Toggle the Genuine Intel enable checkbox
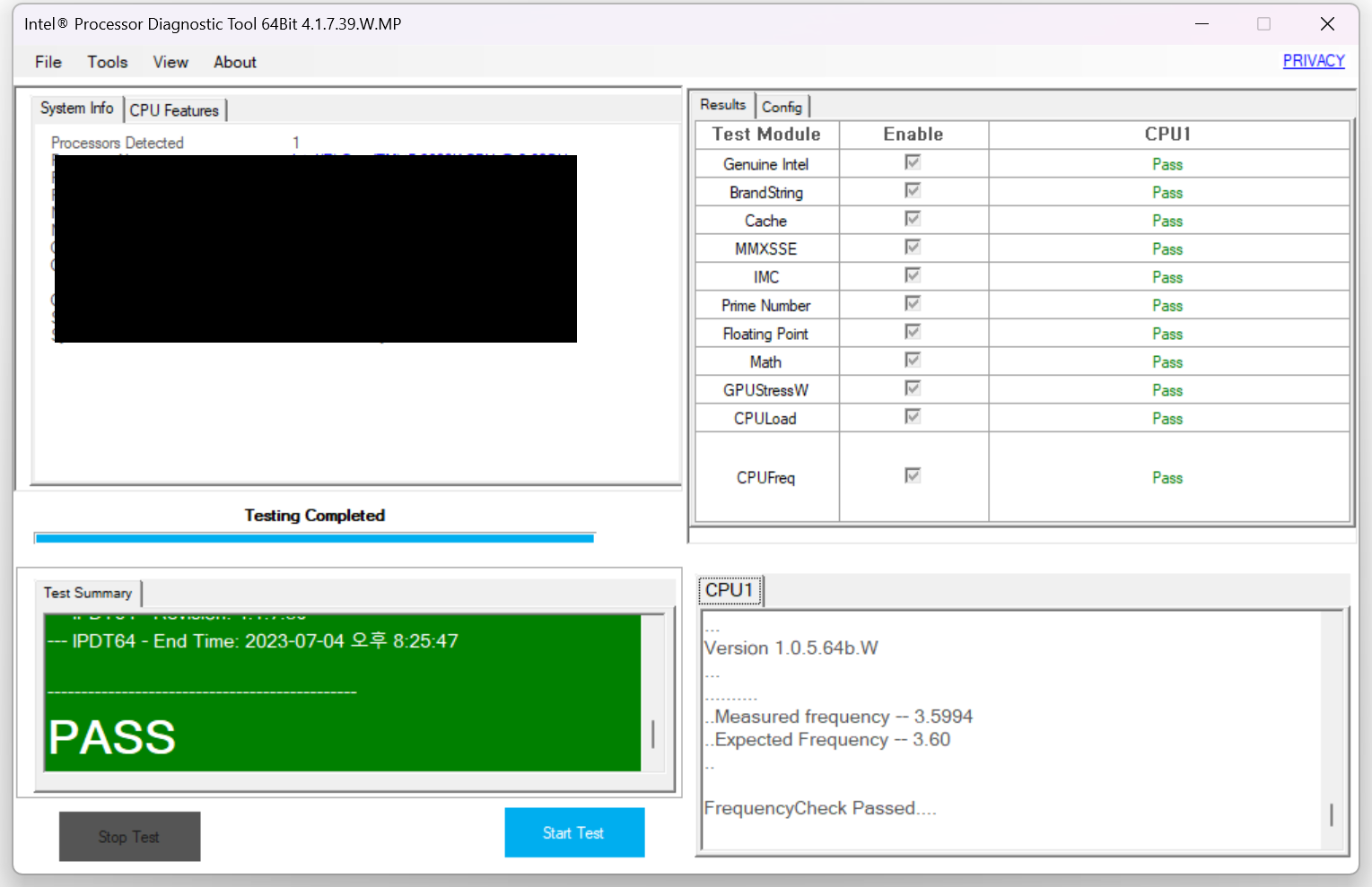 pos(913,162)
